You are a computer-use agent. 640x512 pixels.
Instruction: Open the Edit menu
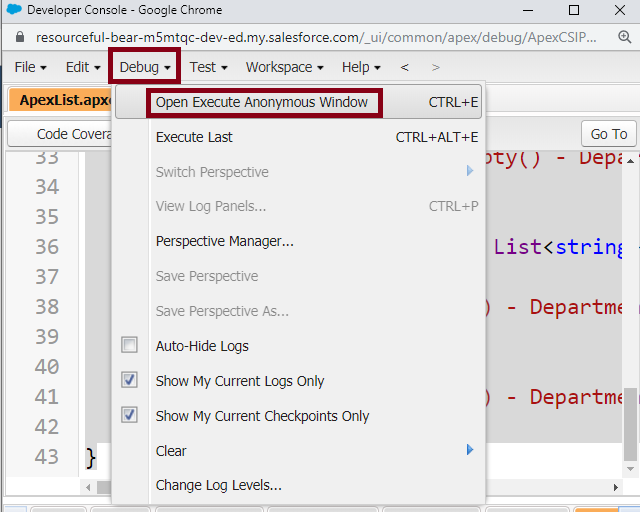pos(83,67)
